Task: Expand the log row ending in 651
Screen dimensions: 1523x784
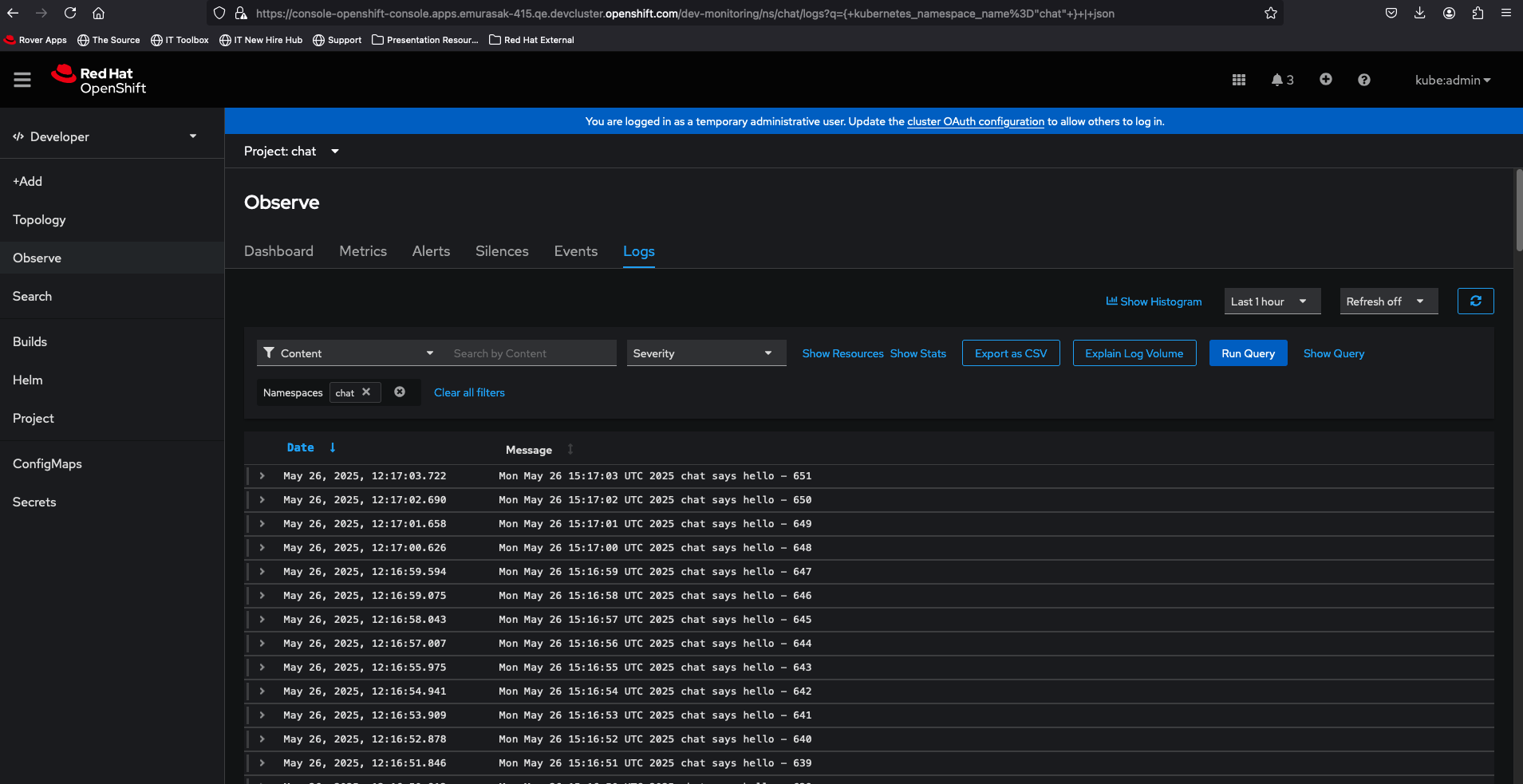Action: tap(262, 476)
